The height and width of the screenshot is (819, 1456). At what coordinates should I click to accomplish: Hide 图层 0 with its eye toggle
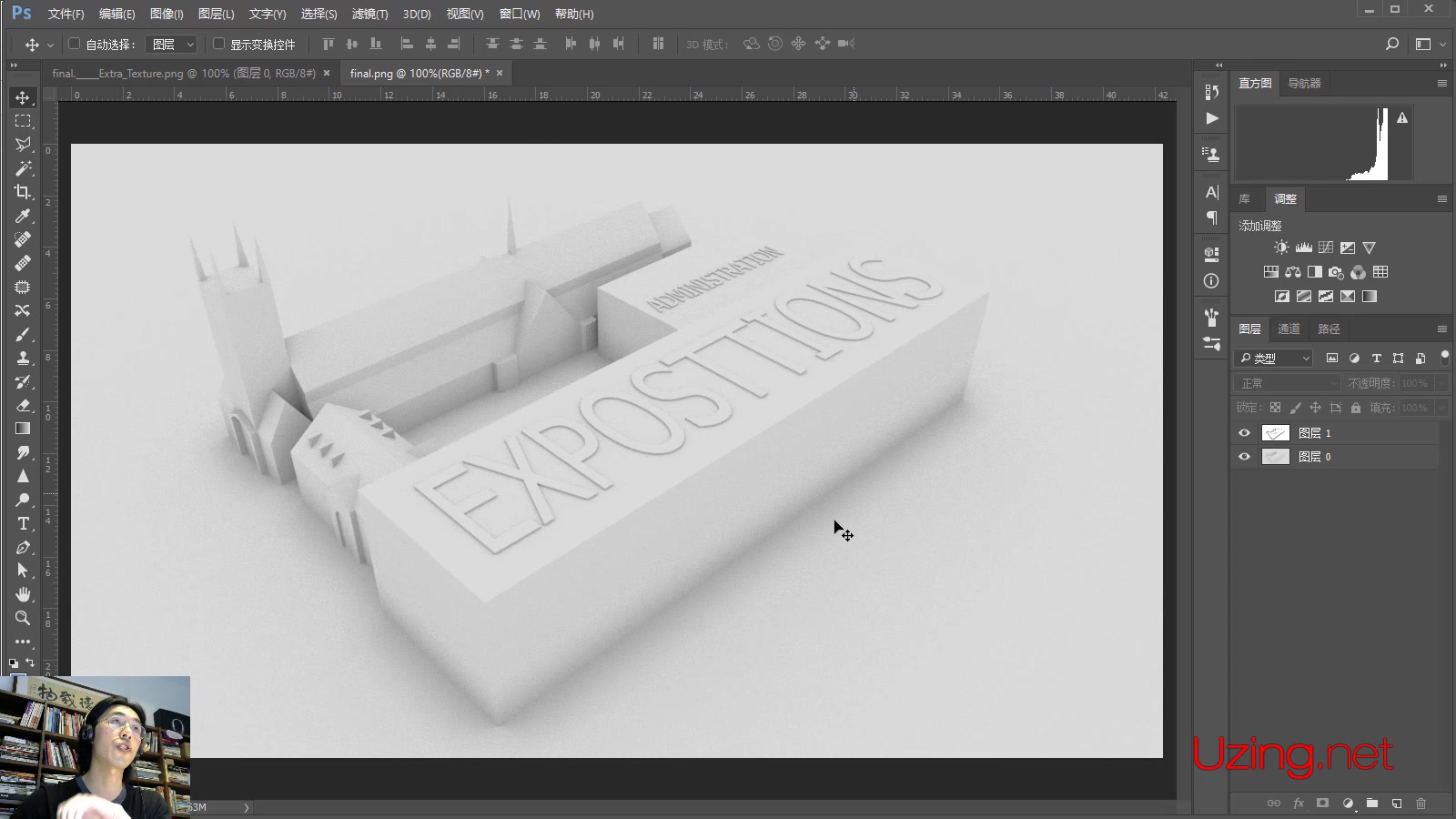point(1243,457)
